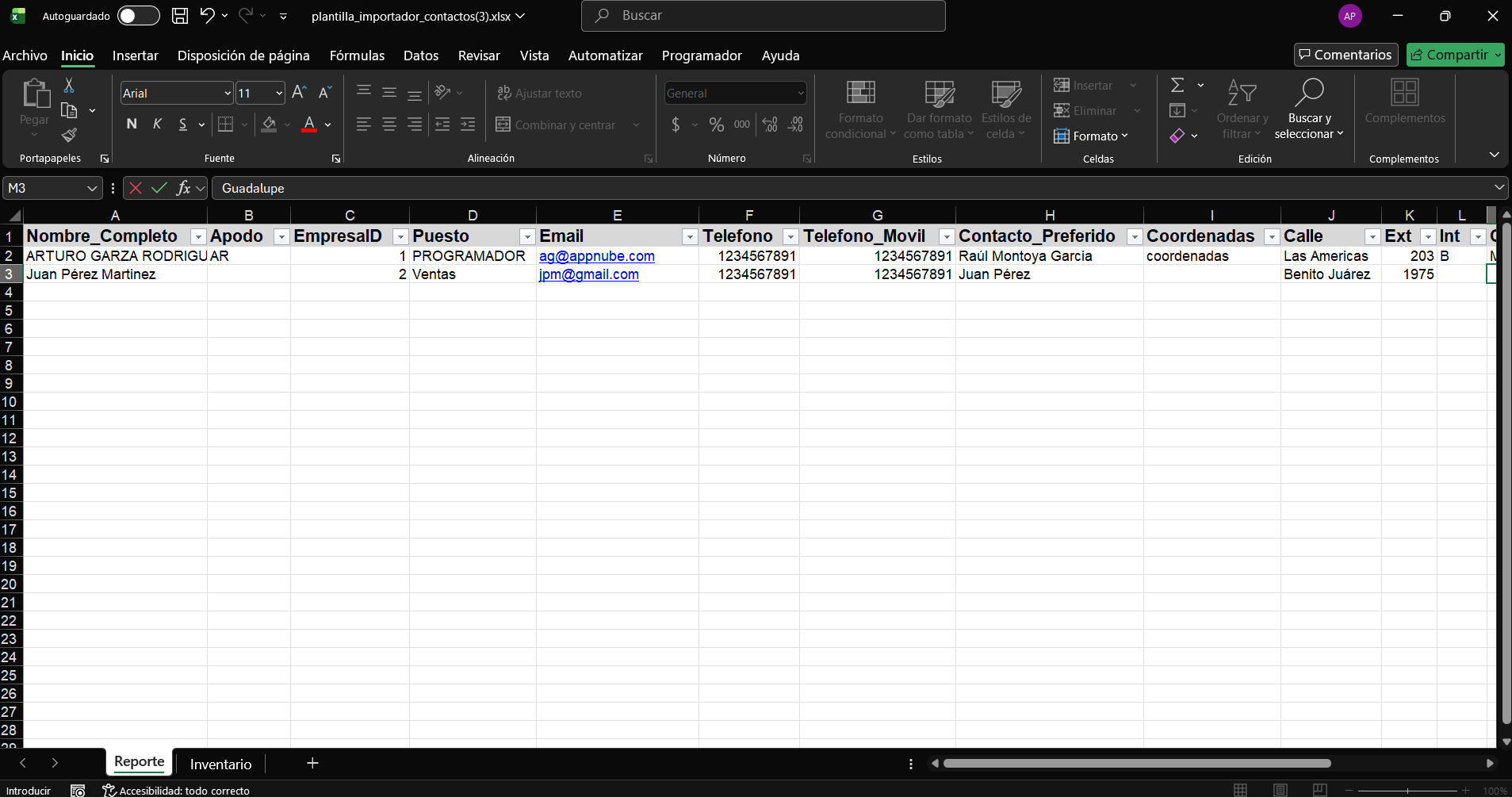Open the ag@appnube.com email link

596,256
